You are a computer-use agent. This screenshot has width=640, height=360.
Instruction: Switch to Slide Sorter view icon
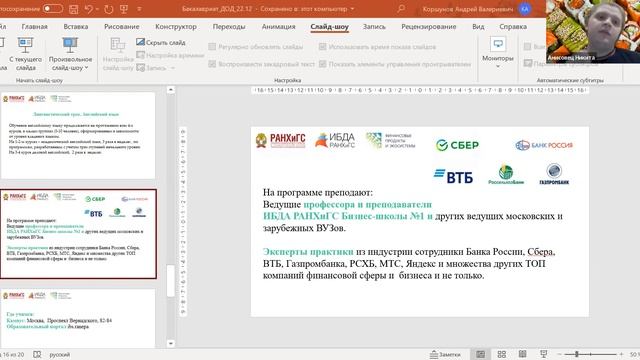502,354
